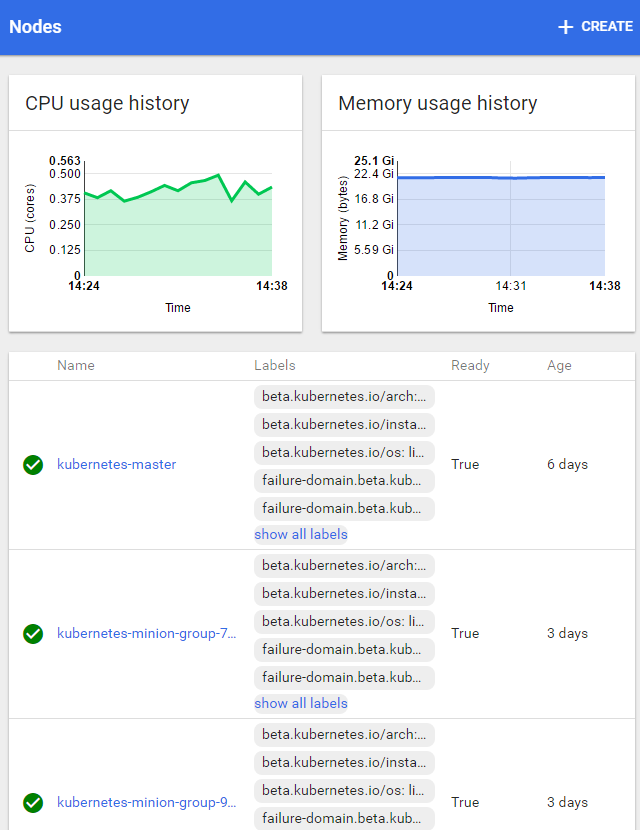Click the 14:31 marker on Memory chart

[x=510, y=285]
